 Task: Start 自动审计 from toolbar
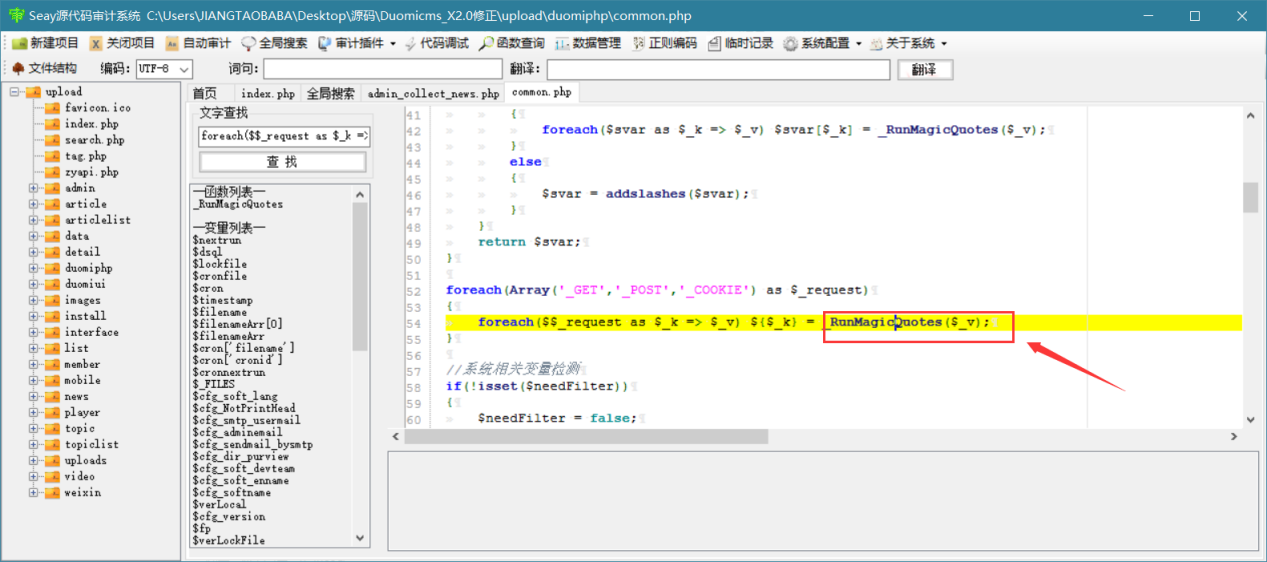(198, 43)
